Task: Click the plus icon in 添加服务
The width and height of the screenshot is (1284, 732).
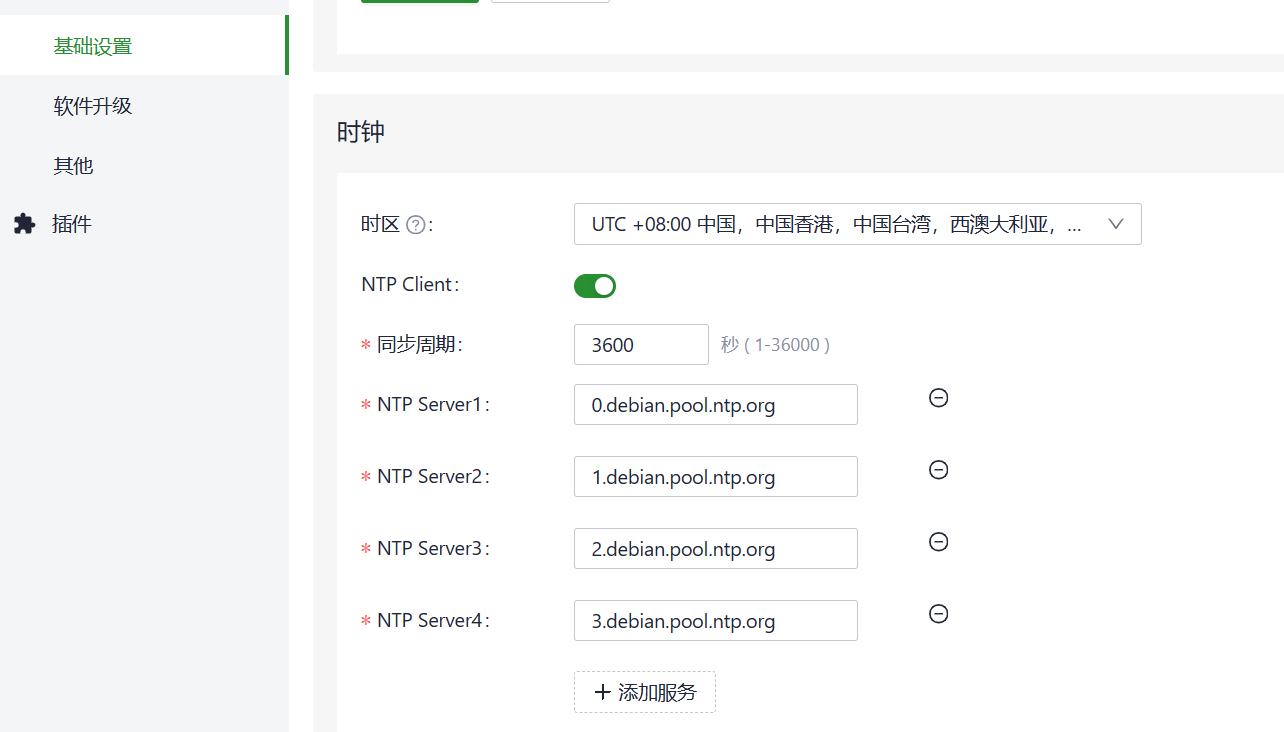Action: (x=602, y=692)
